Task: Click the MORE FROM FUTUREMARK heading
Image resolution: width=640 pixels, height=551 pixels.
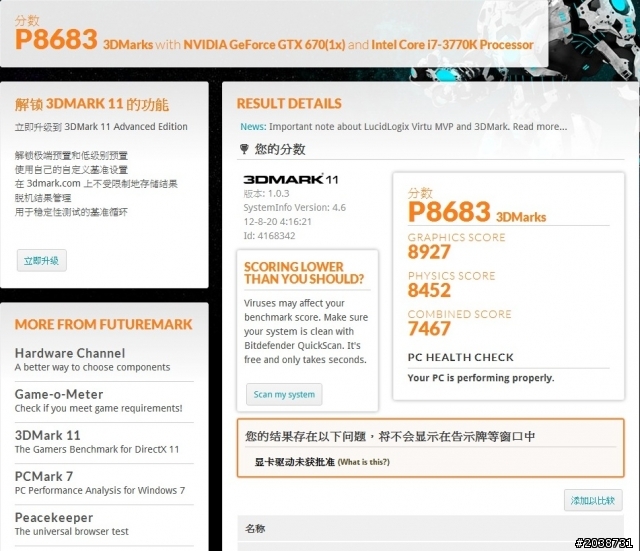Action: (103, 324)
